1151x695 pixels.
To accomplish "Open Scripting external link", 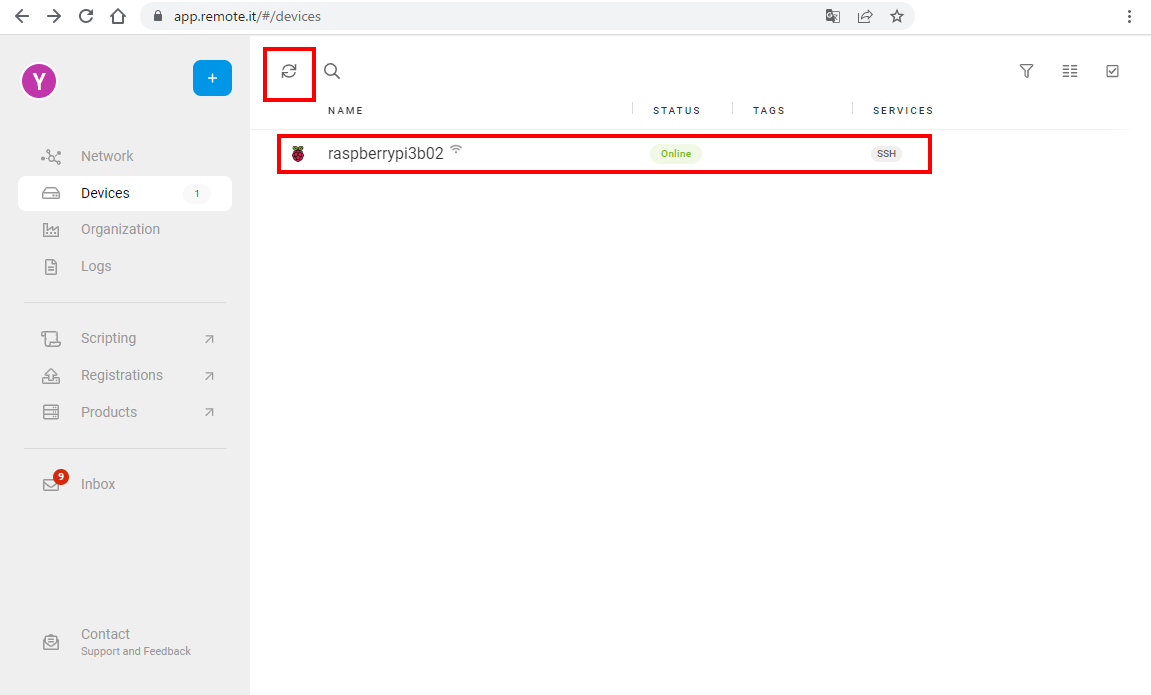I will pos(108,338).
